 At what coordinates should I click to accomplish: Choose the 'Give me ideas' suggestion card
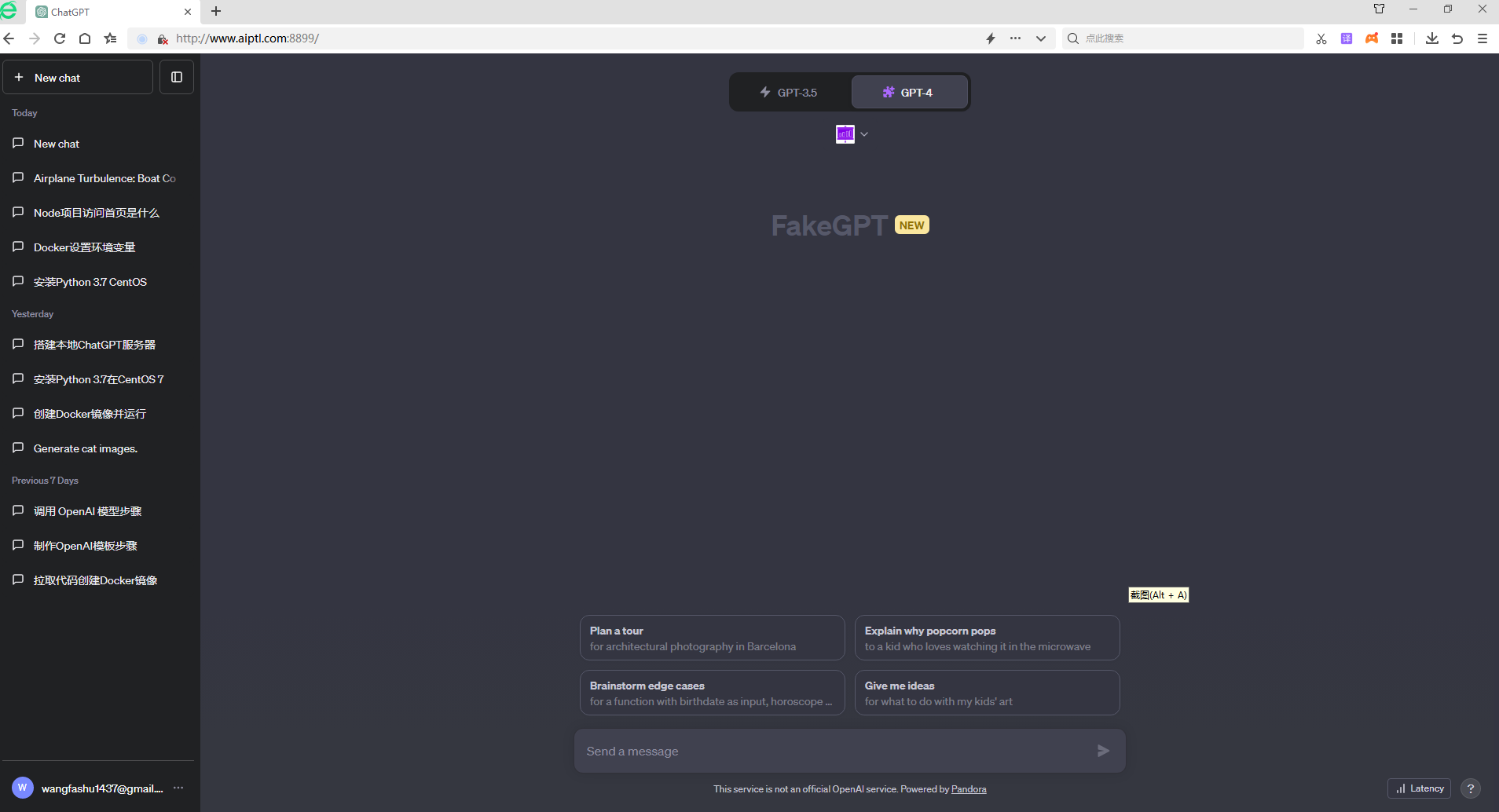pyautogui.click(x=987, y=693)
